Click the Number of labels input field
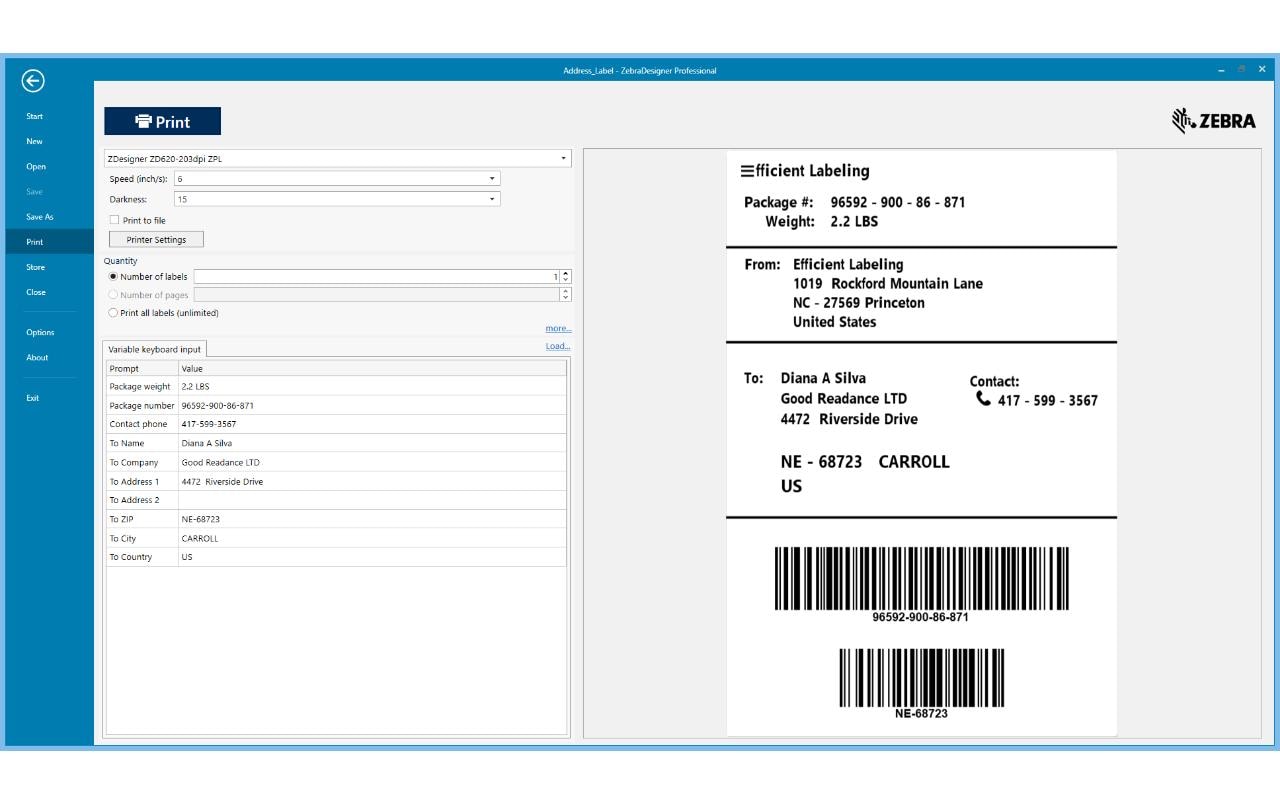The height and width of the screenshot is (805, 1280). tap(376, 276)
